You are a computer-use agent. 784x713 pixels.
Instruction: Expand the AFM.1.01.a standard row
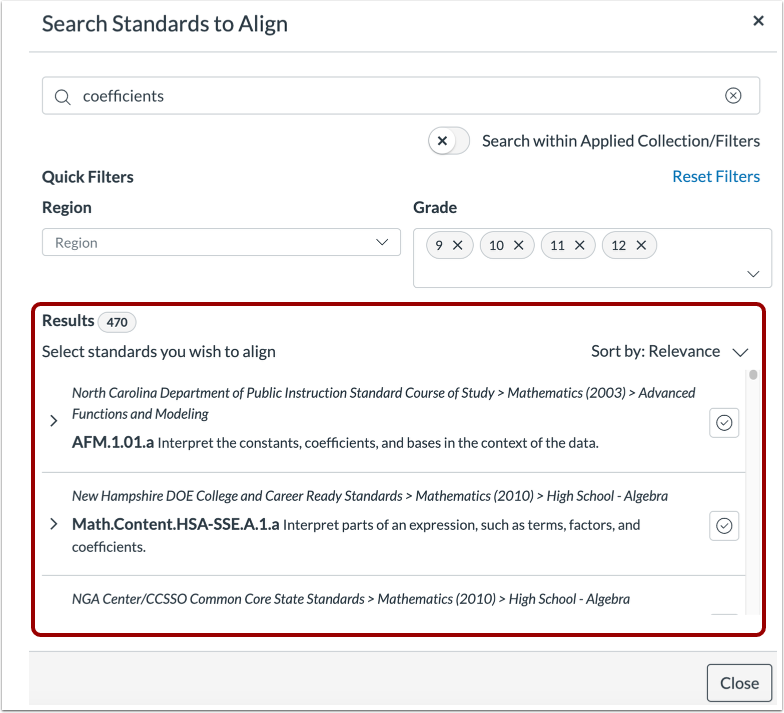54,422
